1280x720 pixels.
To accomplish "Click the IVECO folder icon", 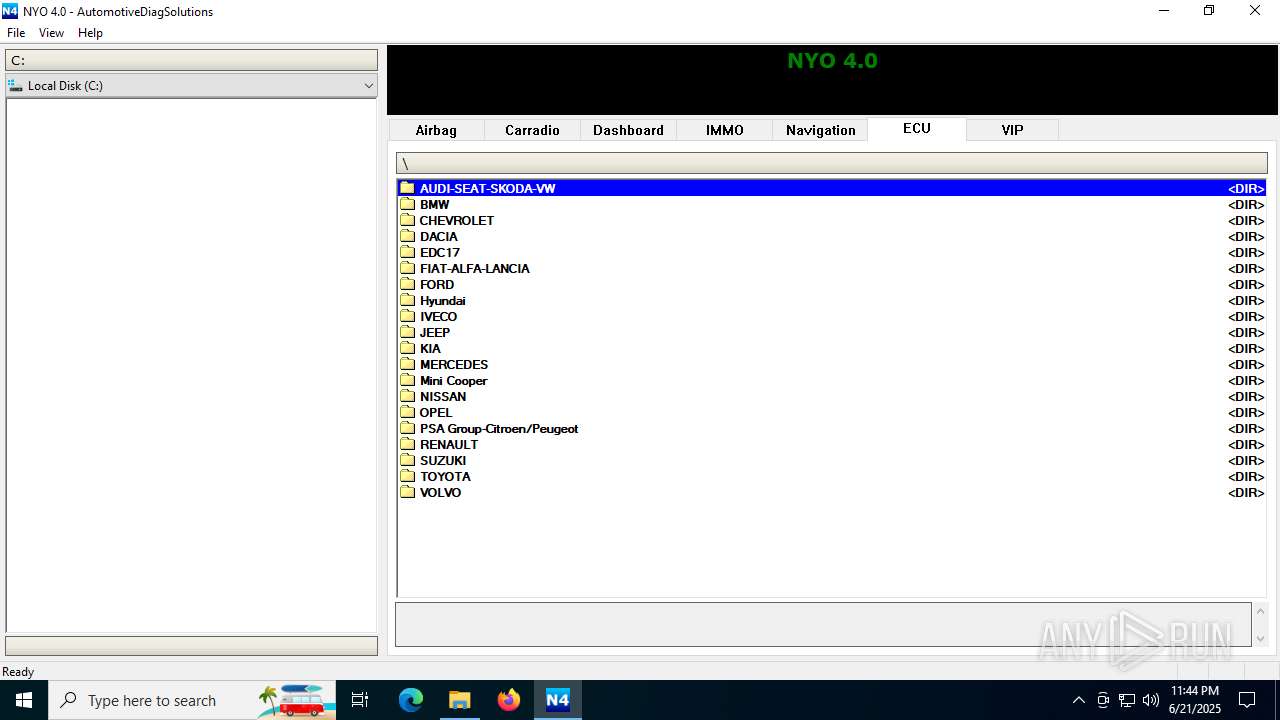I will click(x=407, y=316).
